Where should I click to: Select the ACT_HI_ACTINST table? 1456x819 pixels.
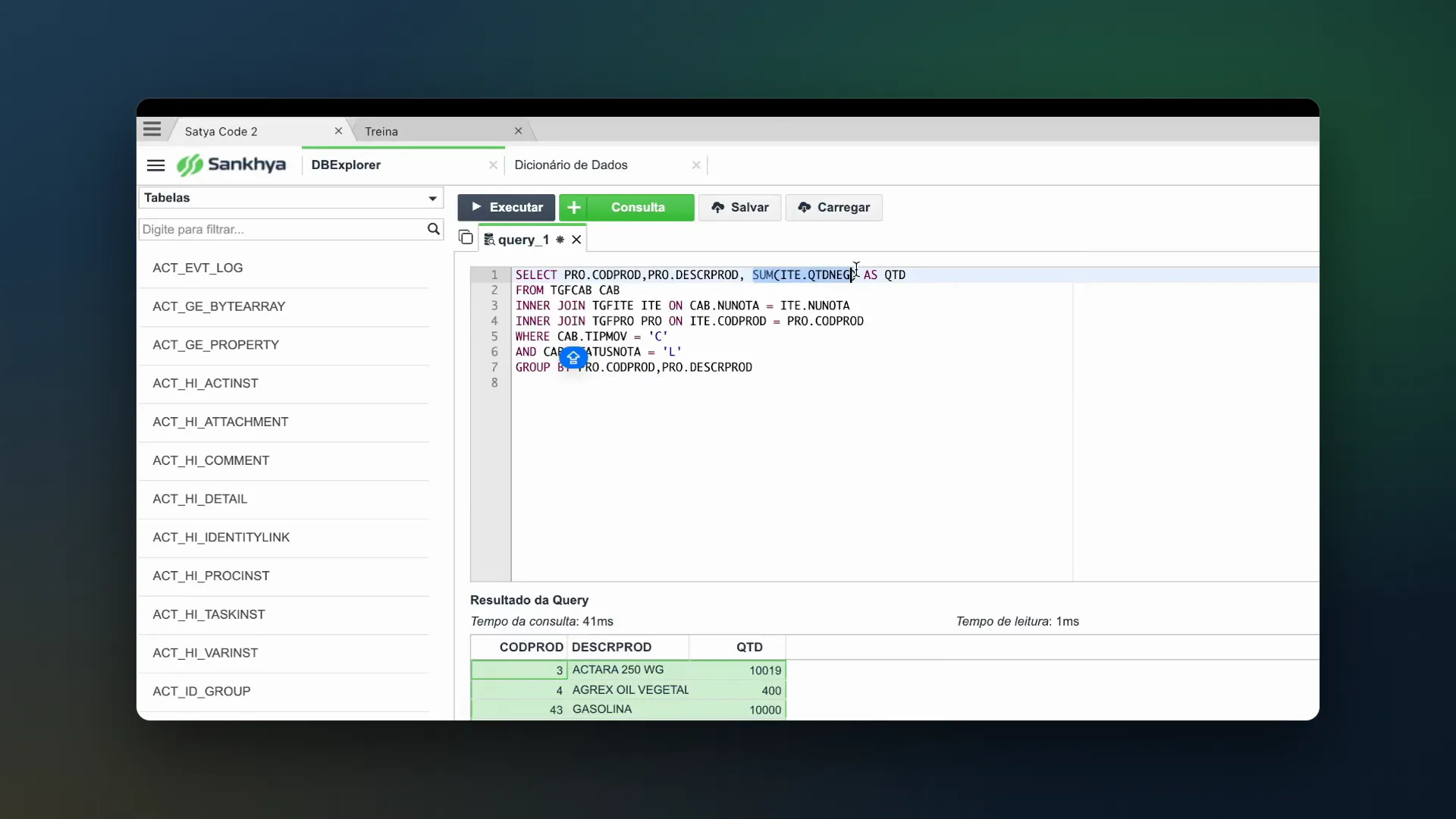284,384
